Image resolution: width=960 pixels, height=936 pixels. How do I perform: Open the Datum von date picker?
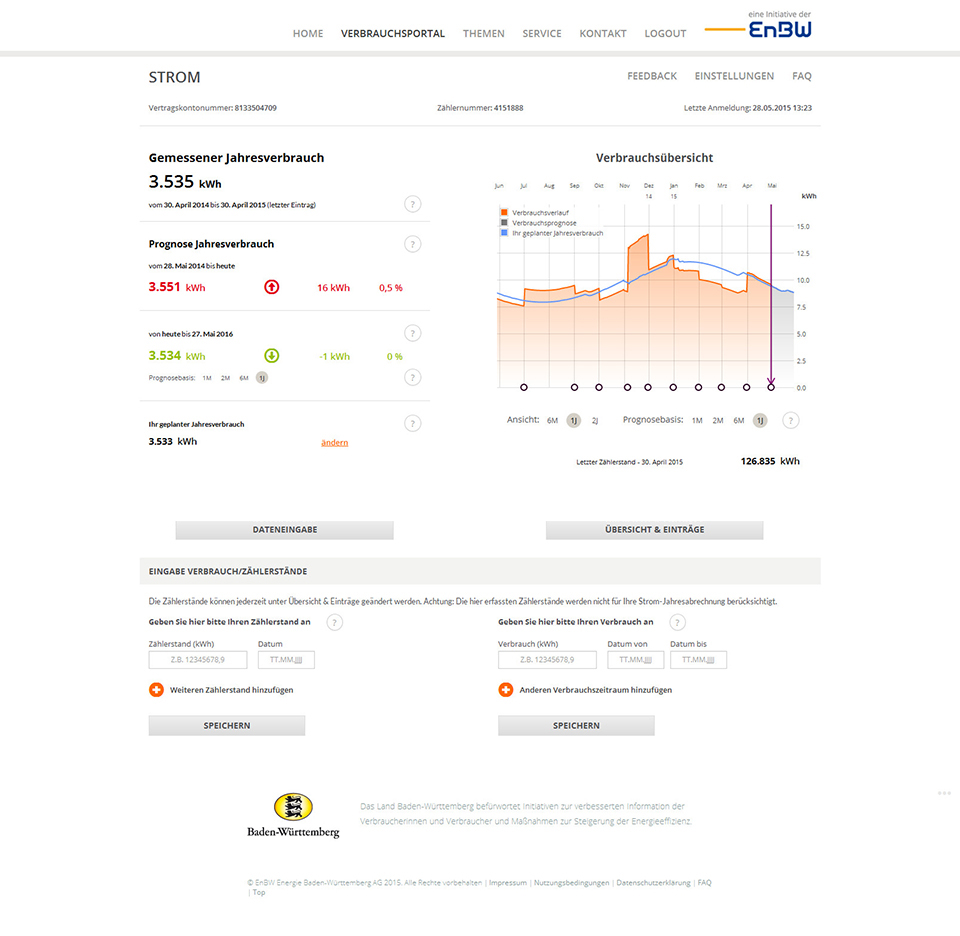coord(636,660)
